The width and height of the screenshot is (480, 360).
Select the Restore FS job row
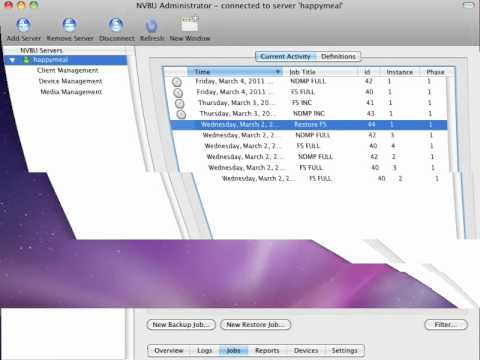tap(309, 125)
